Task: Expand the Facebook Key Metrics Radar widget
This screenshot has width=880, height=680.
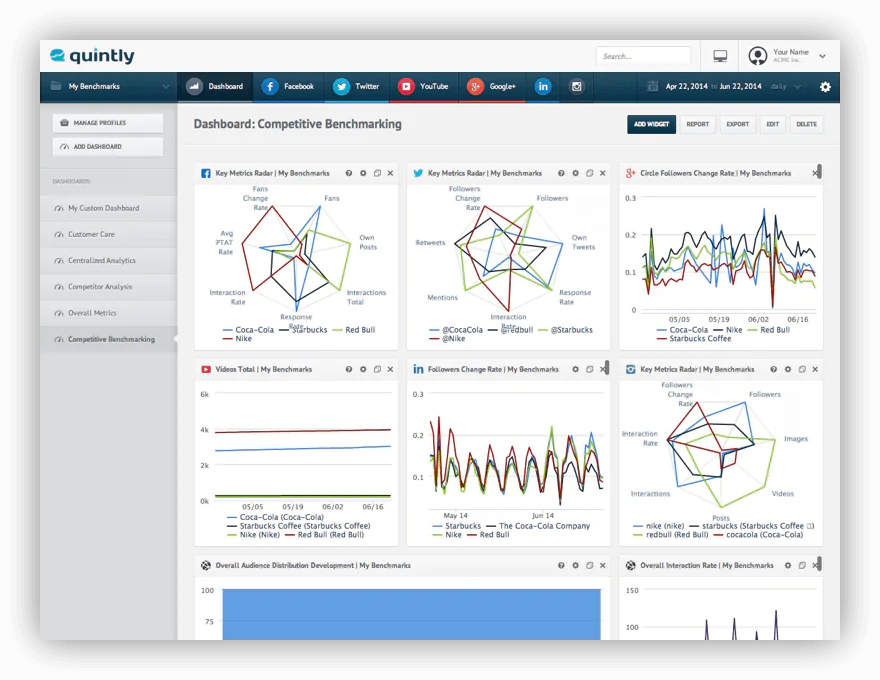Action: click(x=377, y=173)
